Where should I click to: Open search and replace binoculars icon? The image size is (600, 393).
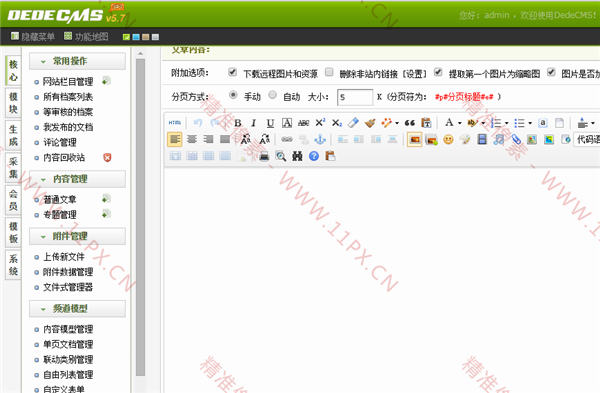[297, 156]
